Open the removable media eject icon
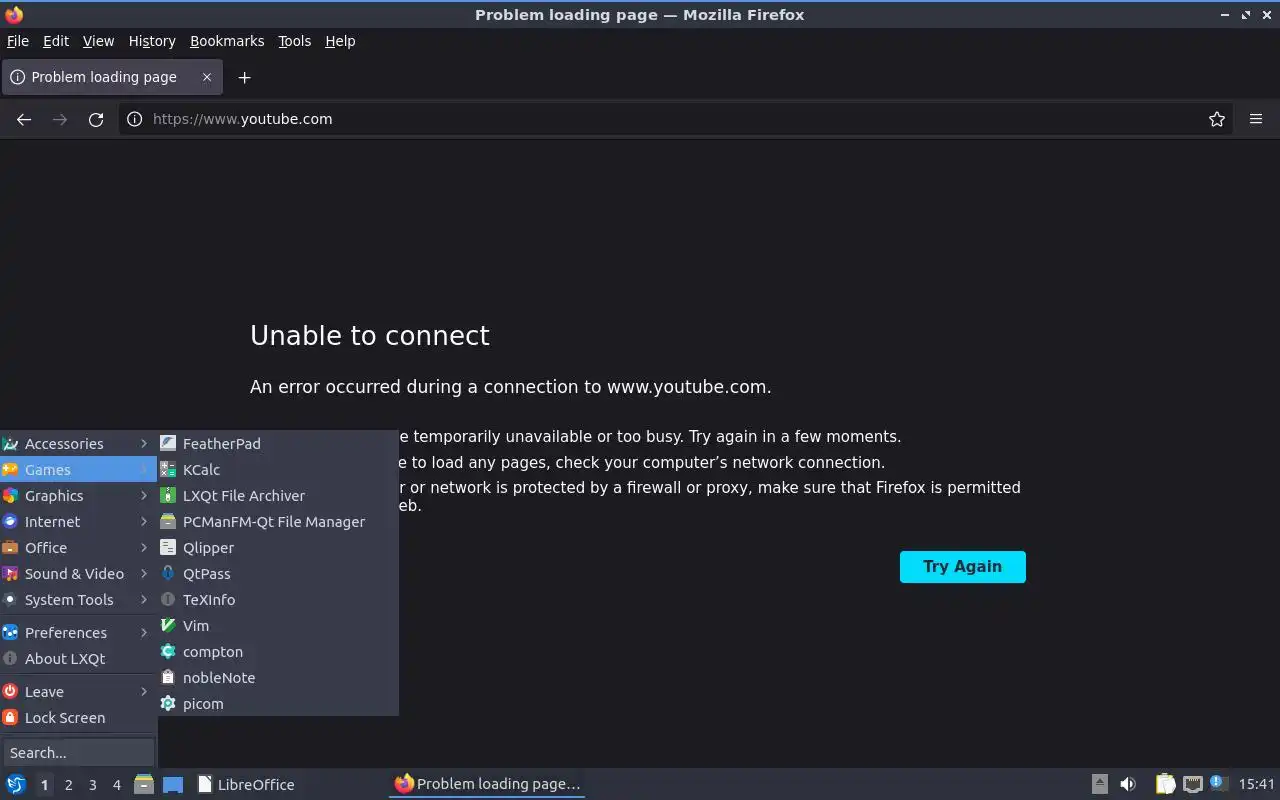The image size is (1280, 800). [x=1100, y=784]
